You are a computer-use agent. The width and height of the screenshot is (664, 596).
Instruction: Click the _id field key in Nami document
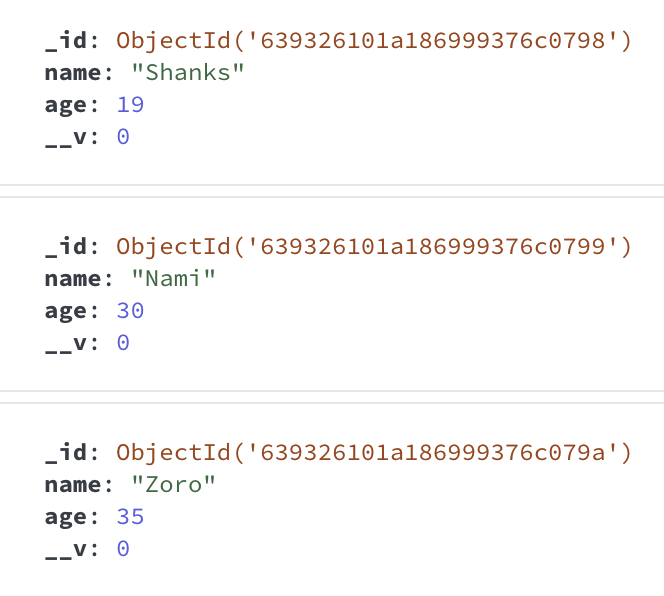[x=66, y=247]
